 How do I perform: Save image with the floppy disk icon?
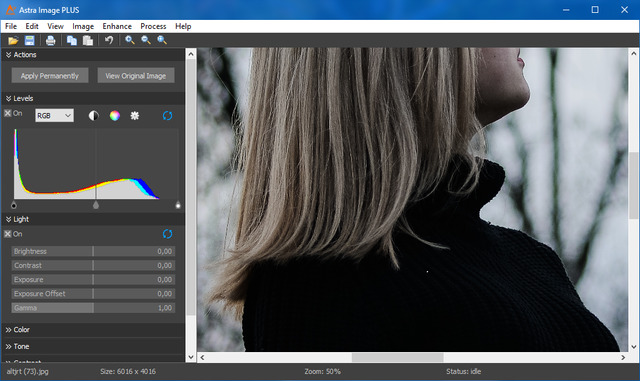point(29,40)
